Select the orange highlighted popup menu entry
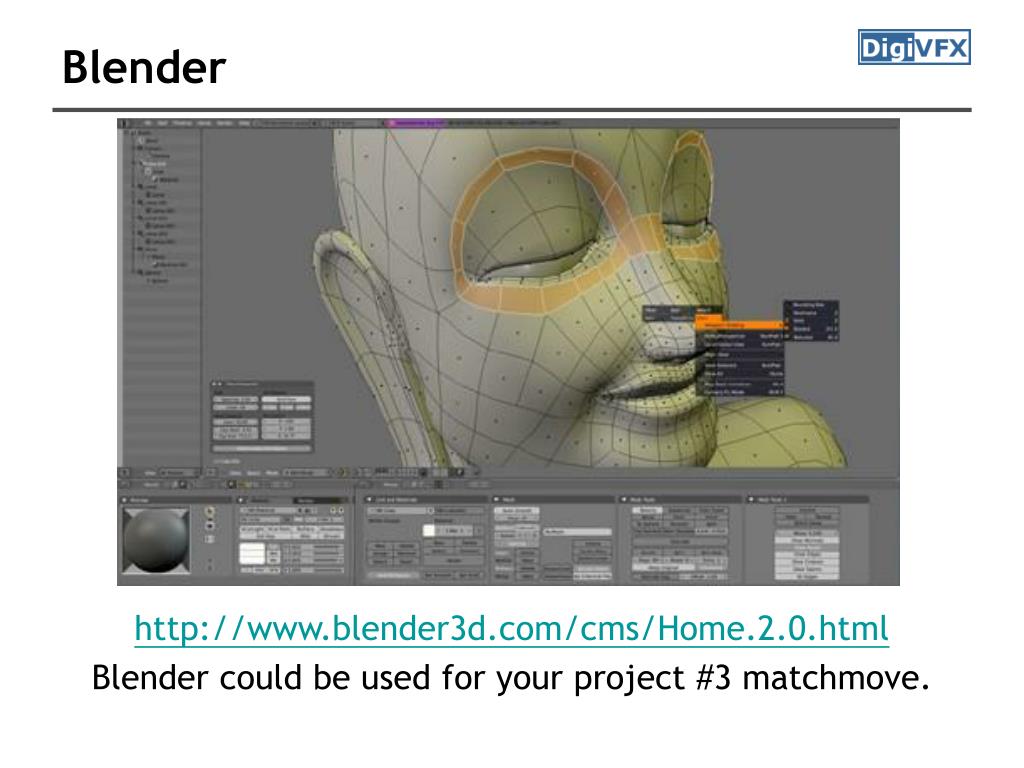The image size is (1024, 768). click(739, 325)
